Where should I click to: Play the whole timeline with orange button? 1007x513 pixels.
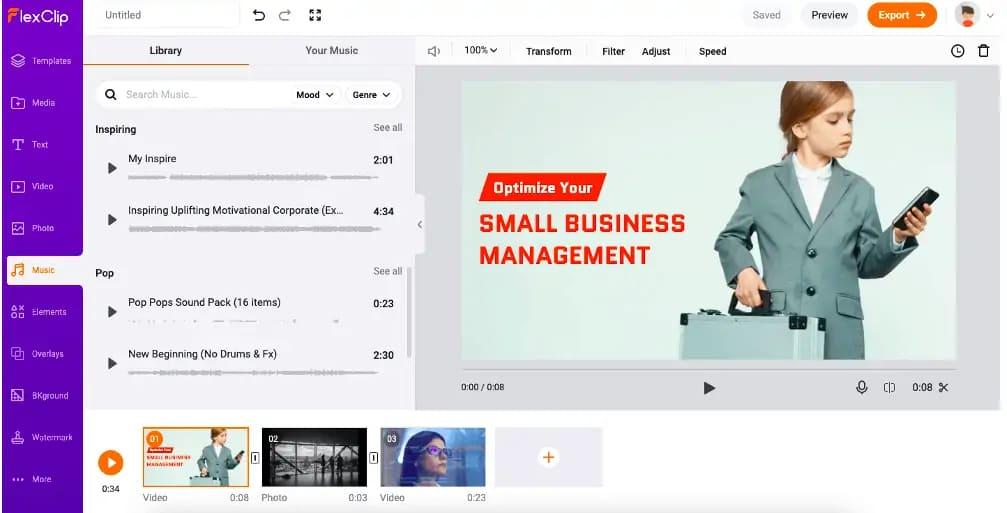[110, 462]
